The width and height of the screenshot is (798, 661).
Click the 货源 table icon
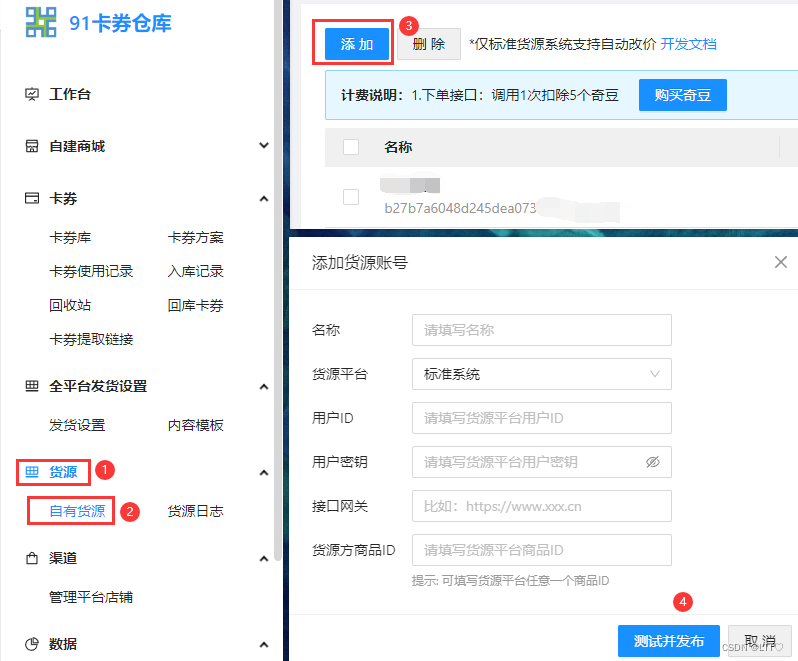click(x=32, y=472)
